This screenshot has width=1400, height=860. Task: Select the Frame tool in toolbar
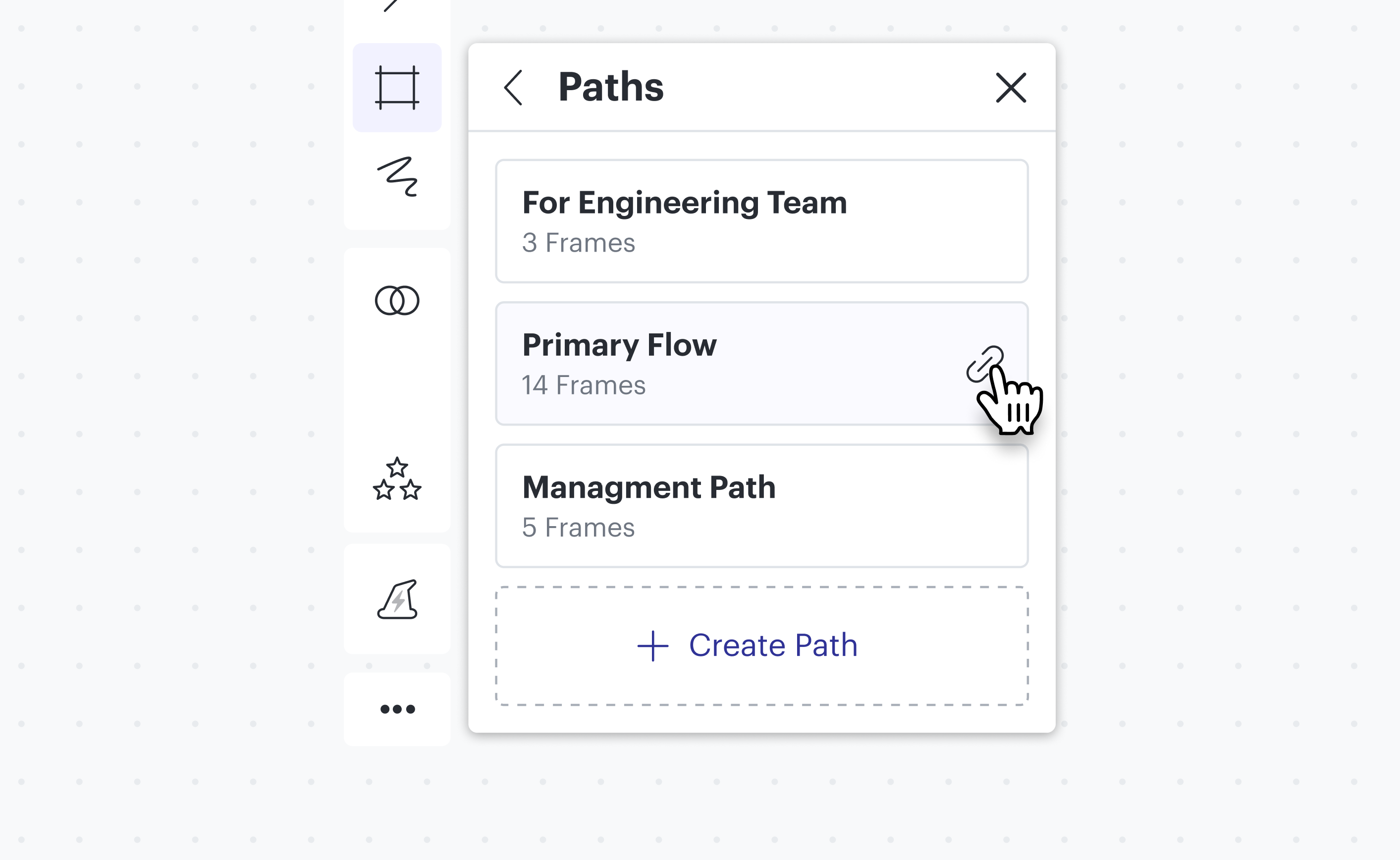[x=397, y=88]
